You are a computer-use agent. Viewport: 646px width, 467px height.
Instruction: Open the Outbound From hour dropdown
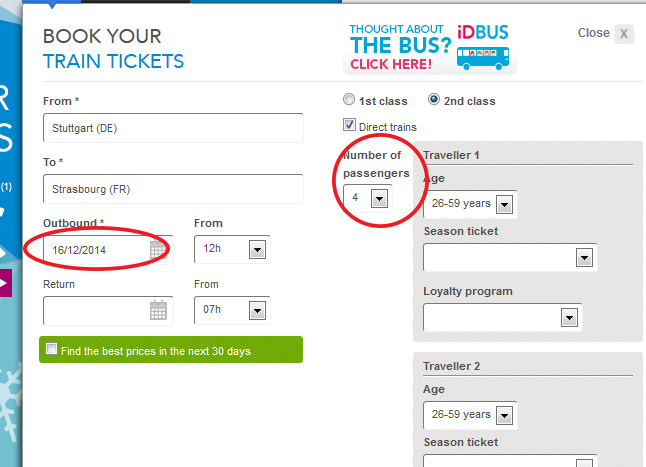[x=232, y=249]
